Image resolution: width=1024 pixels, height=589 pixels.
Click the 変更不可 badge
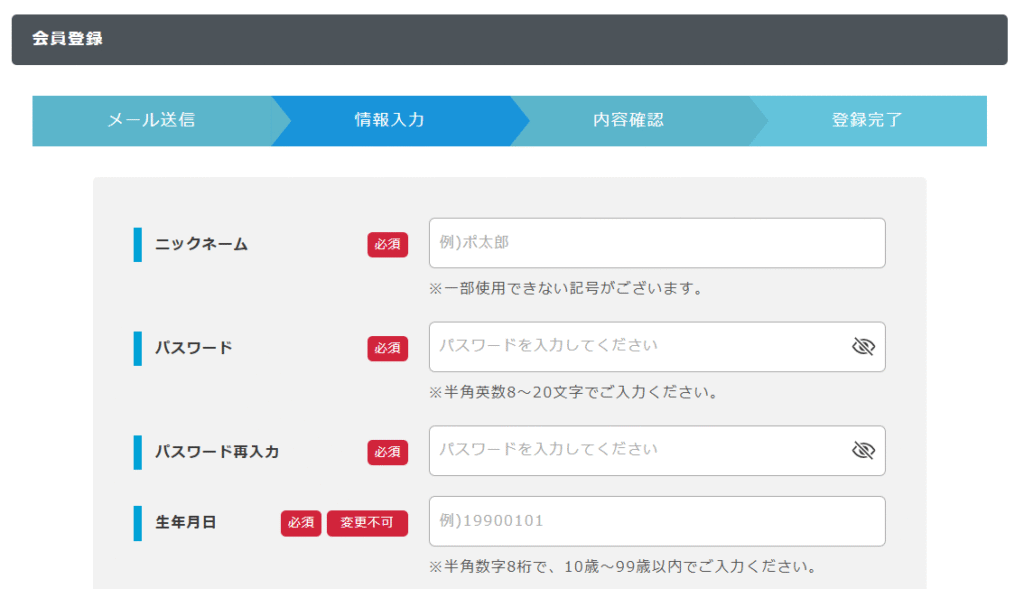point(367,523)
